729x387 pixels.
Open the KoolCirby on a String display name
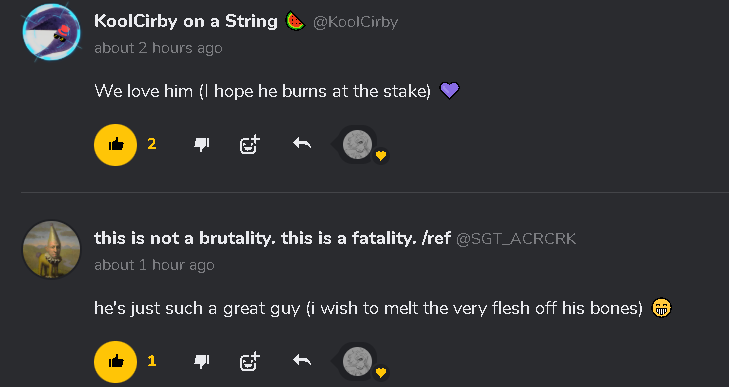(x=186, y=21)
